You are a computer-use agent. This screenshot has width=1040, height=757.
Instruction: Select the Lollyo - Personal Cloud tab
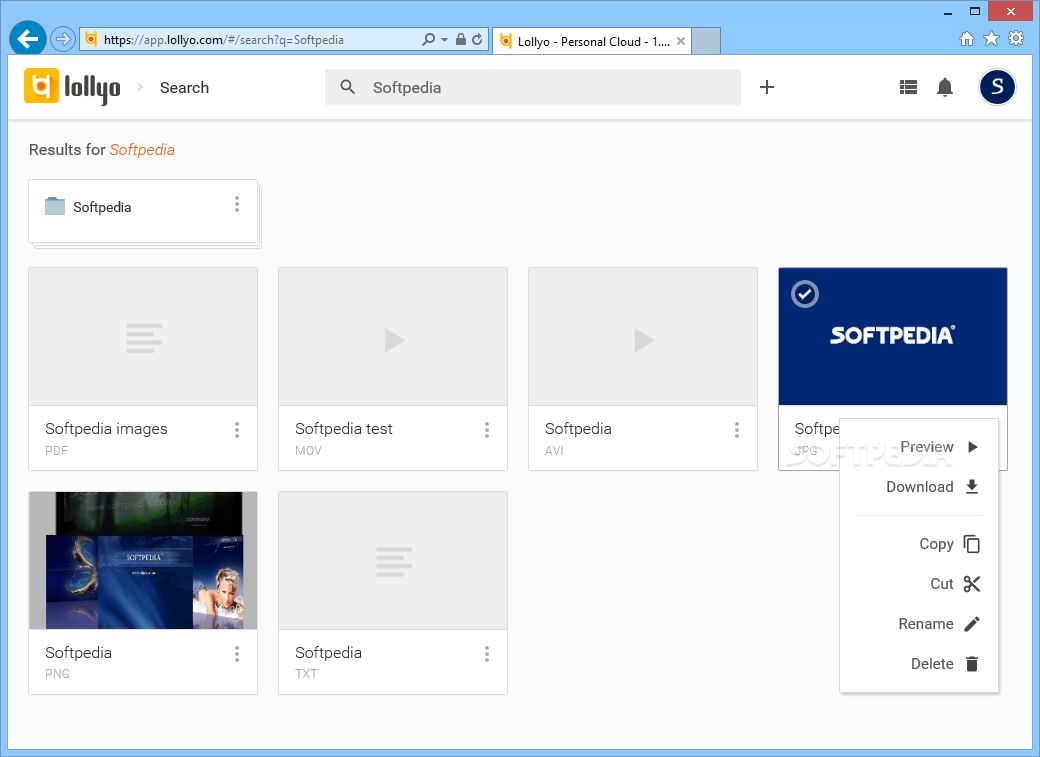click(592, 41)
